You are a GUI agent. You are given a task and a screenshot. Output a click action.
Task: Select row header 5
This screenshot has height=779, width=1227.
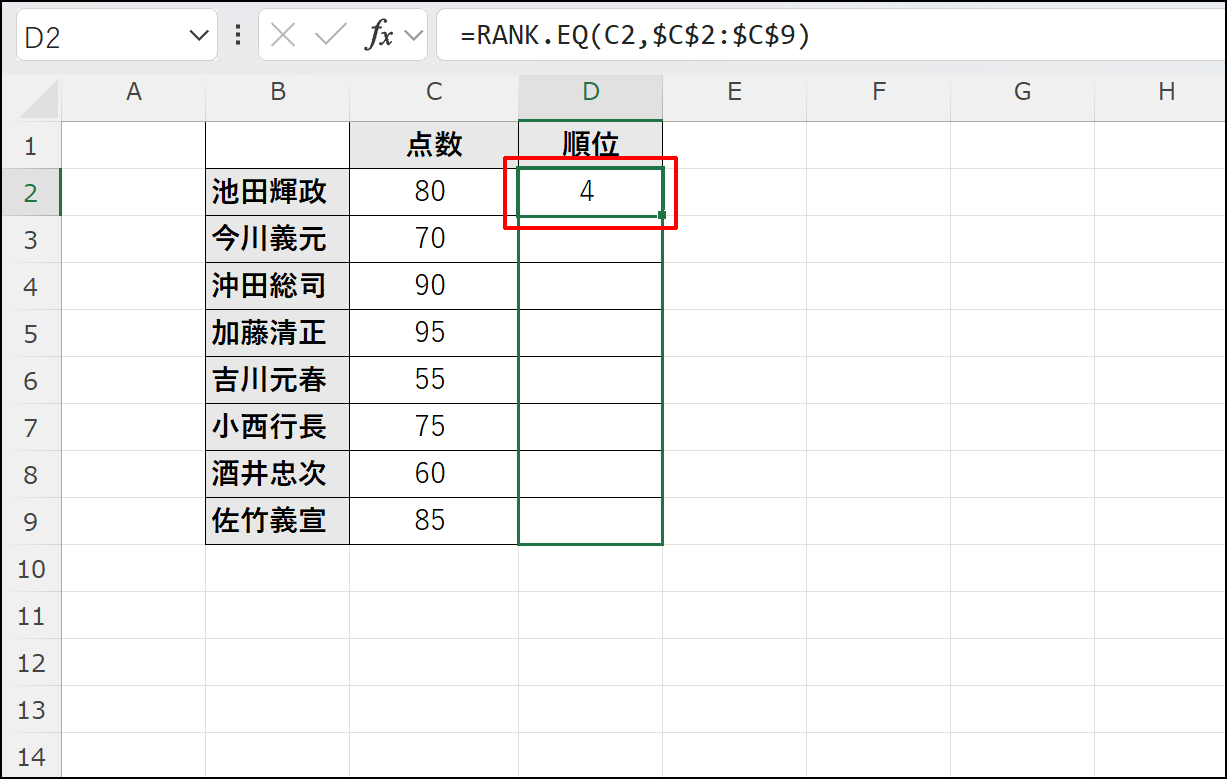32,333
